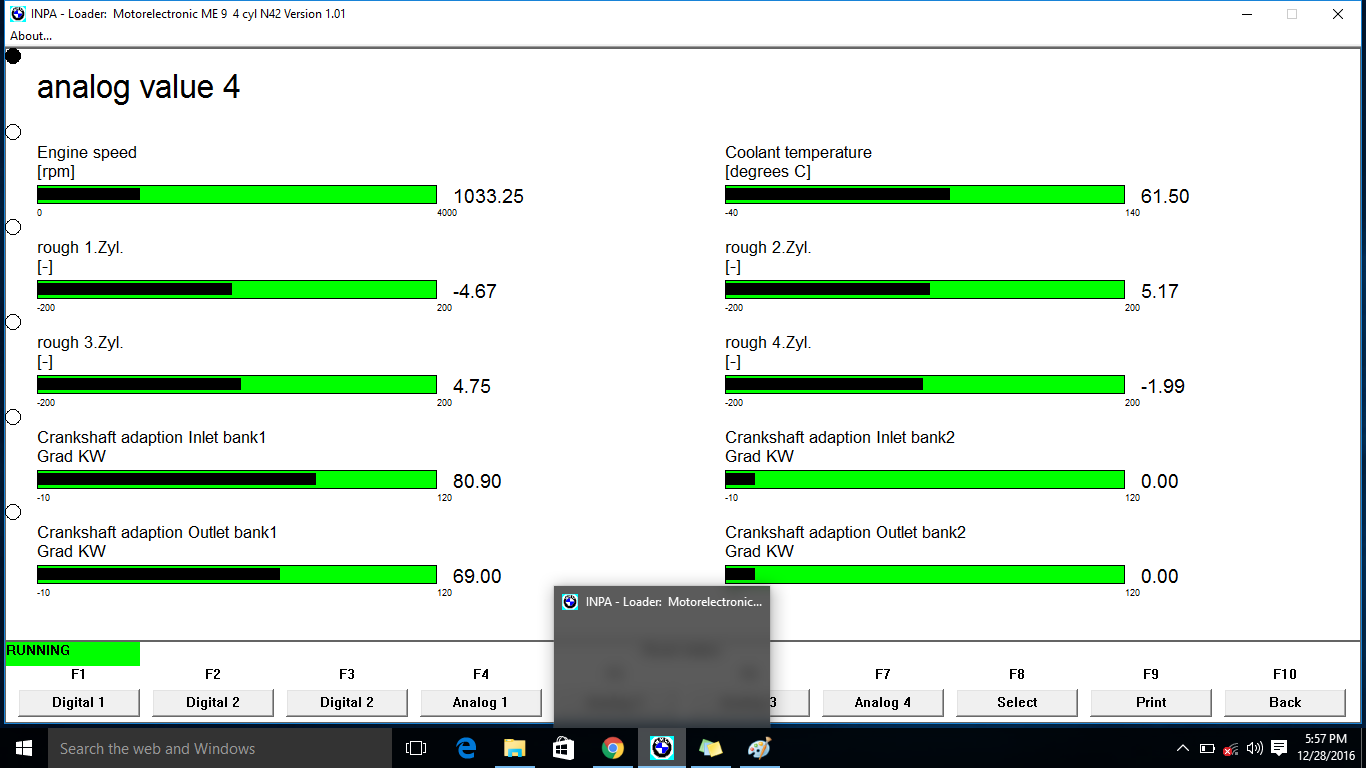Image resolution: width=1366 pixels, height=768 pixels.
Task: Click the Select button under F8
Action: point(1017,703)
